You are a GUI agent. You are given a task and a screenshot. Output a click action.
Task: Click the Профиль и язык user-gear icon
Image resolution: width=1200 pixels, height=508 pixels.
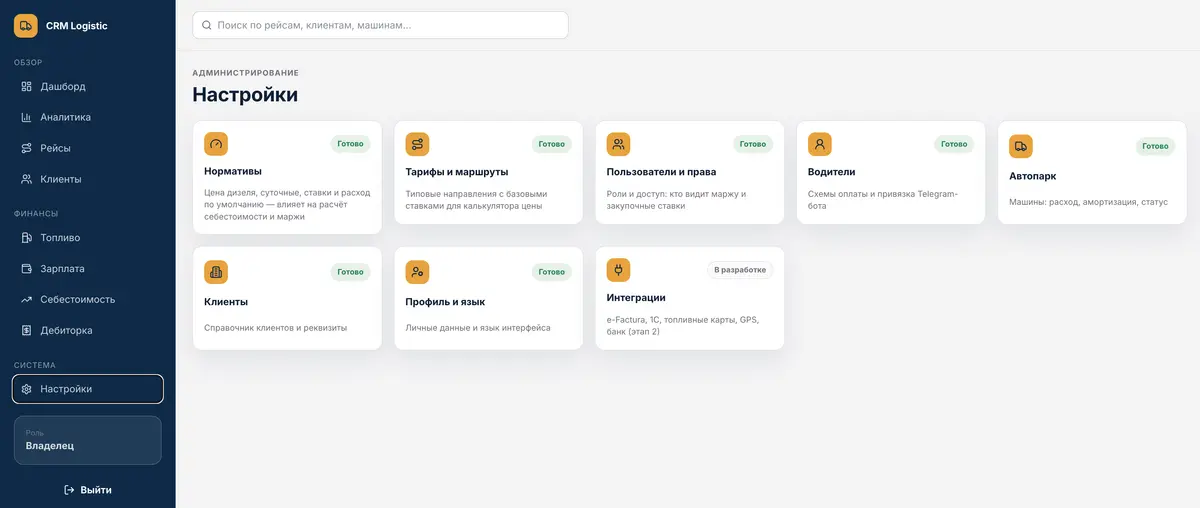click(417, 272)
